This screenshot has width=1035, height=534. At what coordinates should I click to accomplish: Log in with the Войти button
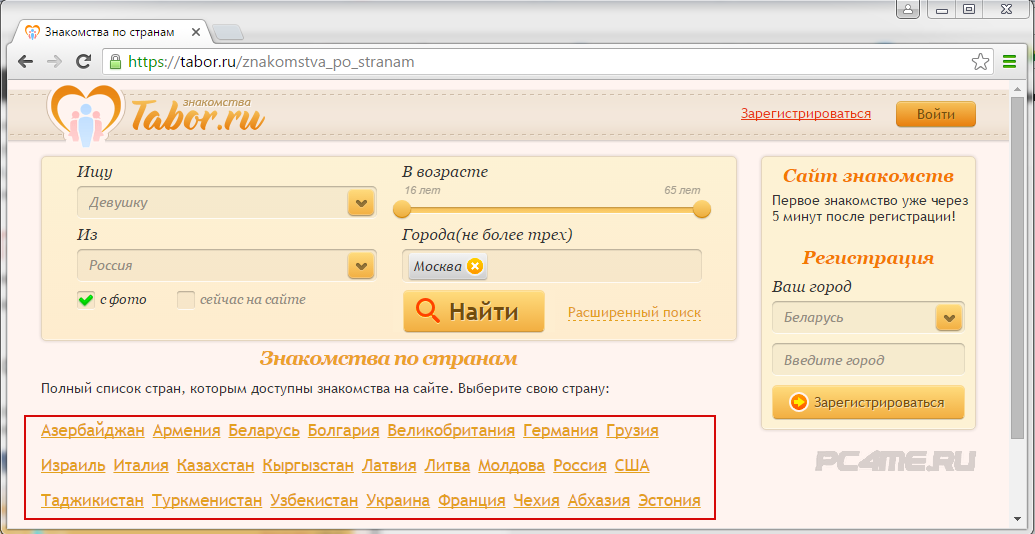click(935, 114)
